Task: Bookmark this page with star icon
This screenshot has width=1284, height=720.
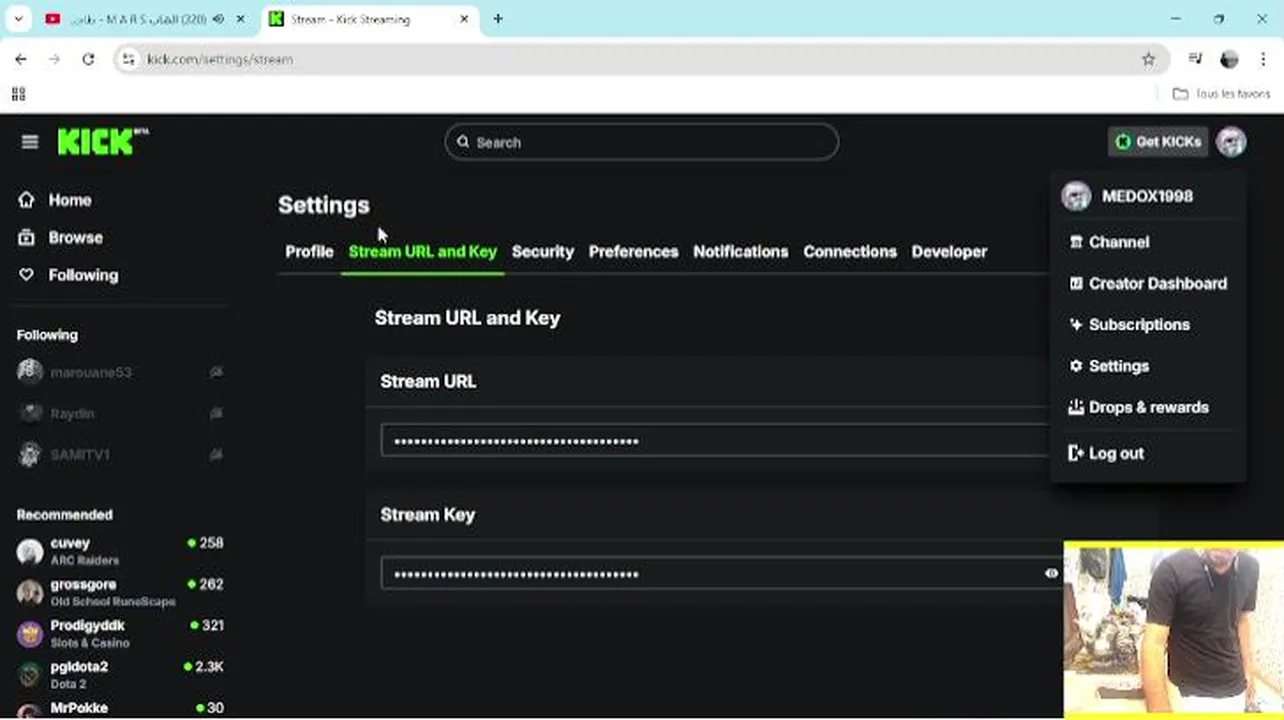Action: [x=1148, y=59]
